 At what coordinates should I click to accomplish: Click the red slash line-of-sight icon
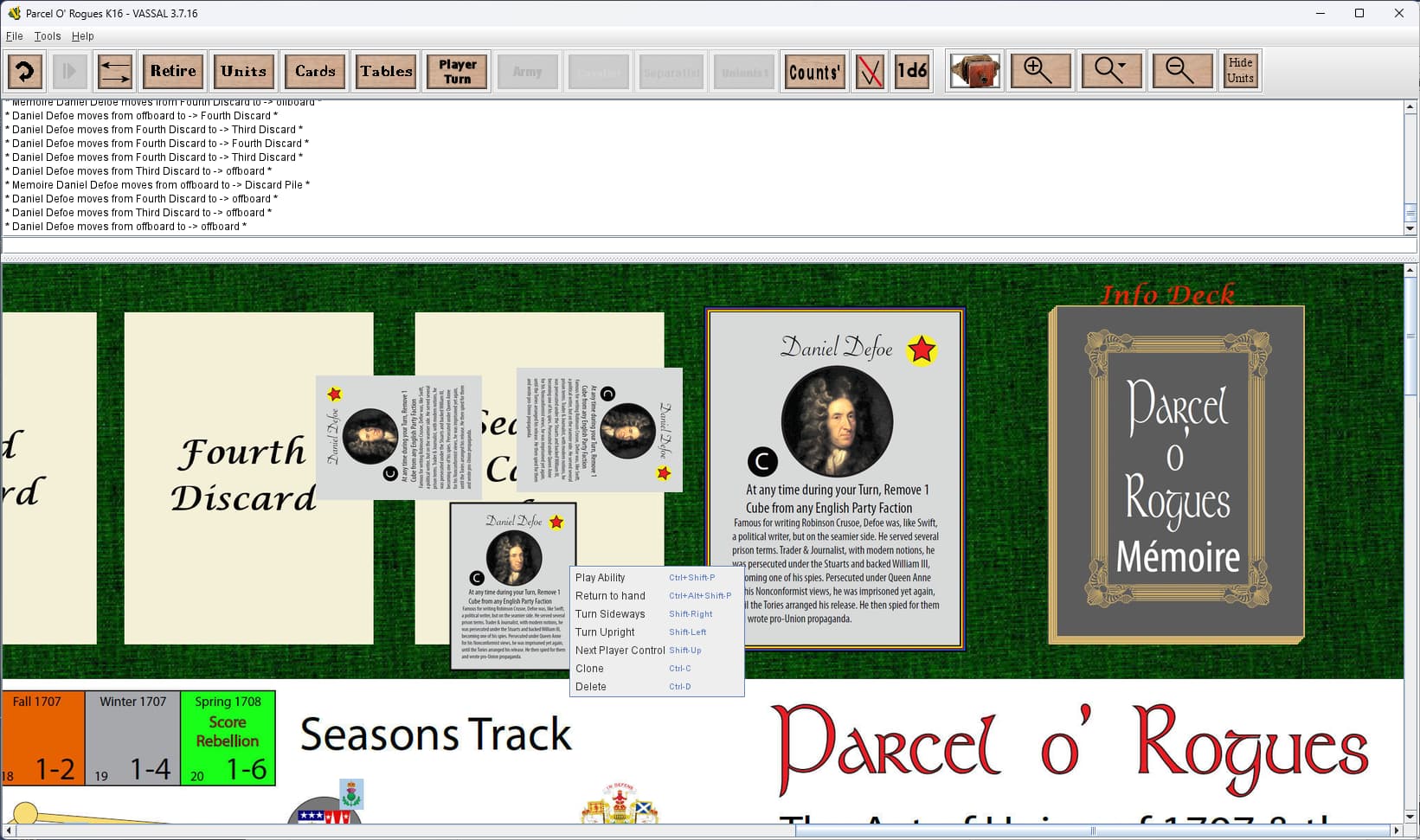point(870,71)
